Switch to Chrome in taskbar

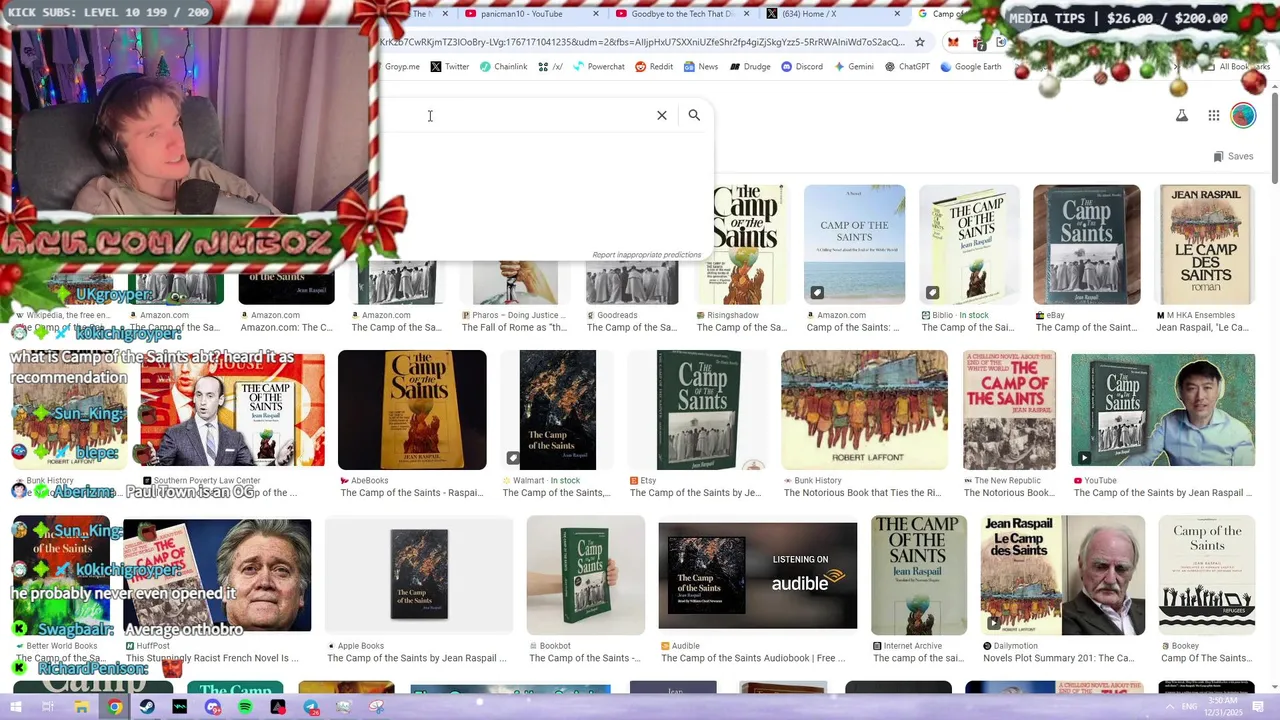[x=114, y=707]
